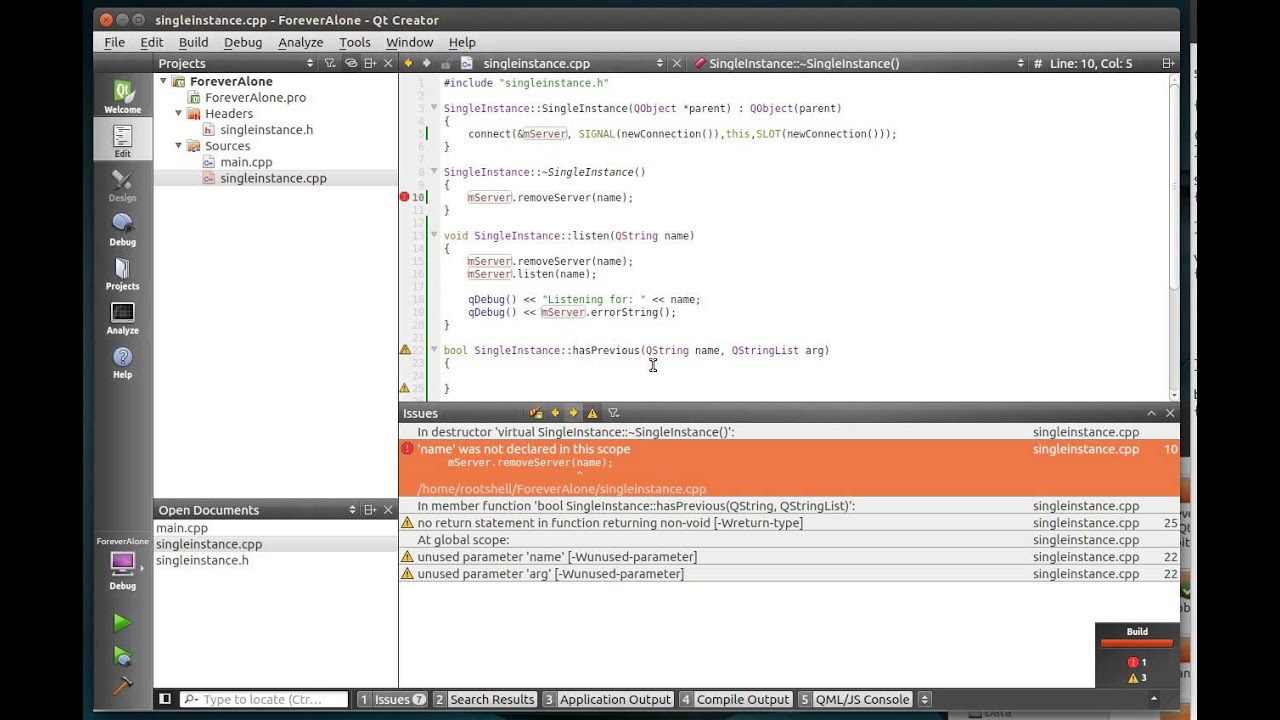Open ForeverAlone.pro in project tree
The width and height of the screenshot is (1280, 720).
255,97
